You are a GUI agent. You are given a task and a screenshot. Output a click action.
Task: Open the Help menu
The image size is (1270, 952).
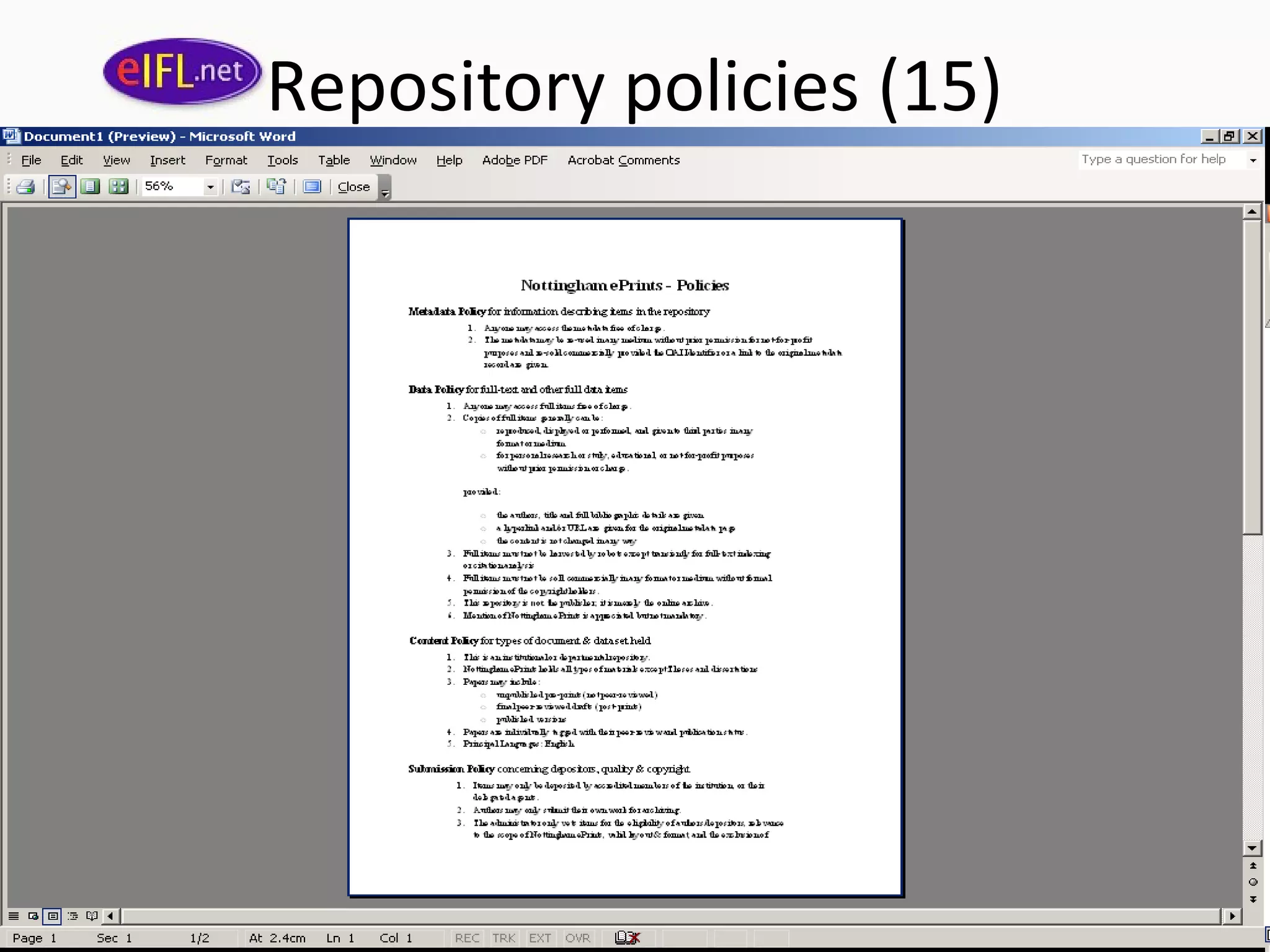pyautogui.click(x=449, y=160)
